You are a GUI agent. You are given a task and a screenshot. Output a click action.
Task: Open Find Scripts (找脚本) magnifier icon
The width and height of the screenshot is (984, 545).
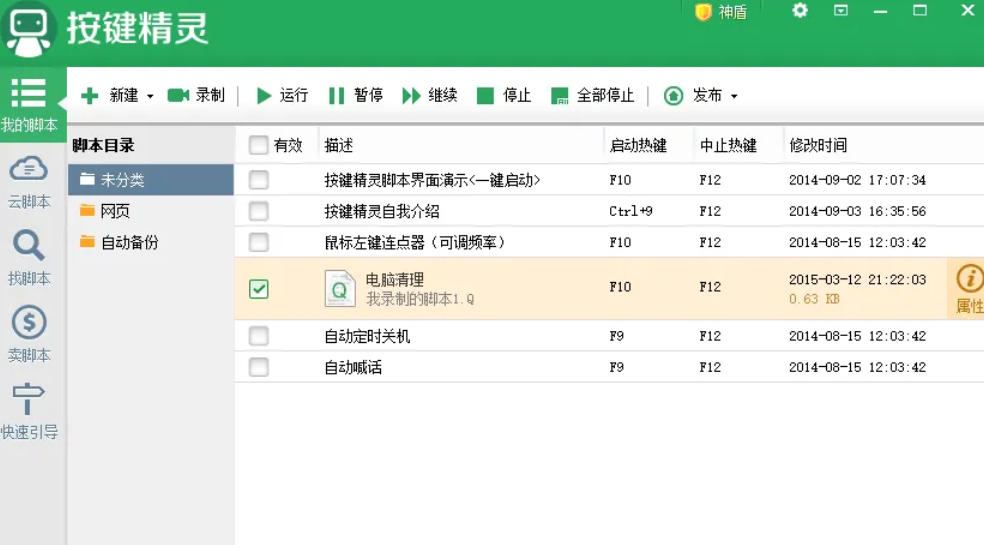(28, 245)
